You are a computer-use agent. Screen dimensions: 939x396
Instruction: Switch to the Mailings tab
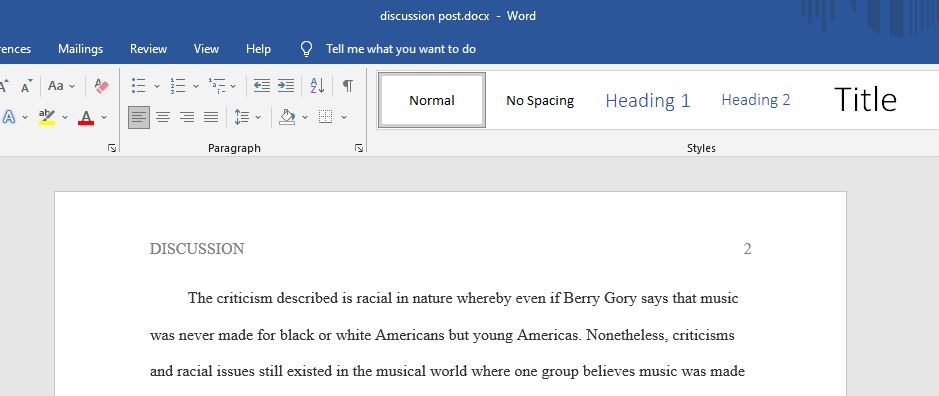(80, 49)
